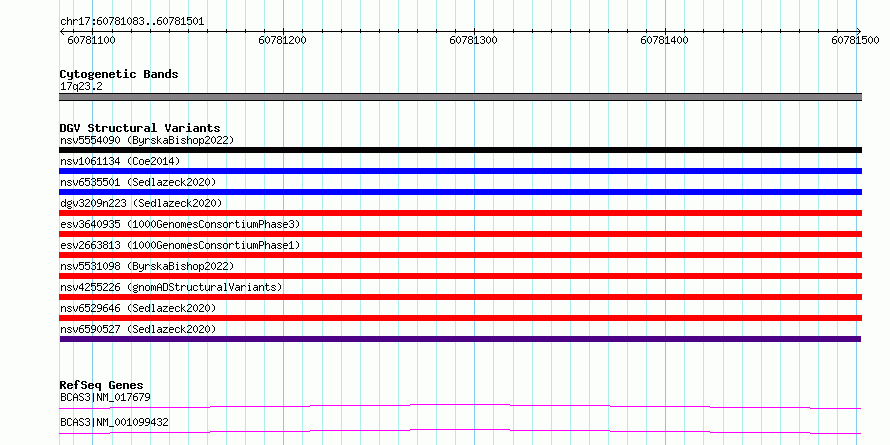Click the red esv3640935 variant bar
This screenshot has height=445, width=890.
(x=460, y=234)
